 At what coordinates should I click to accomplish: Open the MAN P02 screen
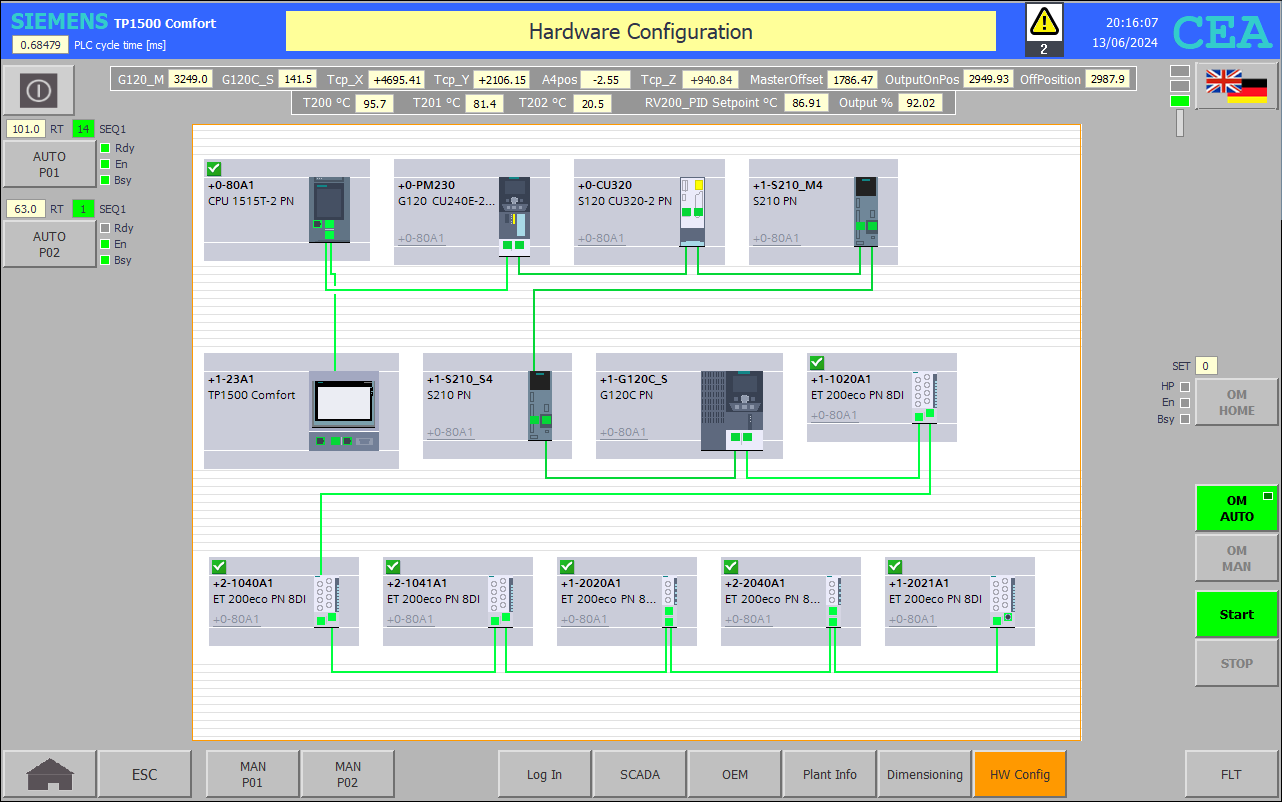point(348,774)
